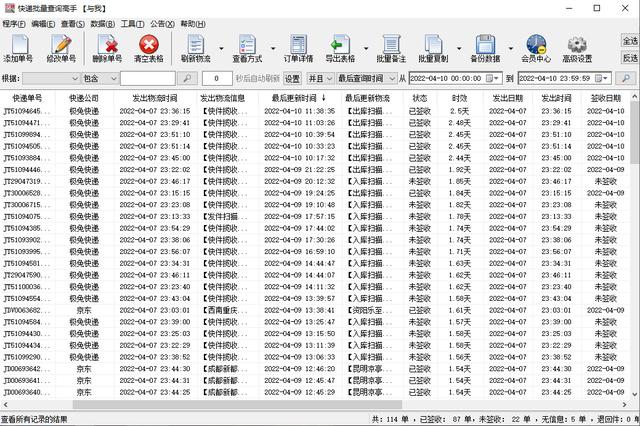Screen dimensions: 640x426
Task: Click the 刷新物流 icon
Action: point(196,48)
